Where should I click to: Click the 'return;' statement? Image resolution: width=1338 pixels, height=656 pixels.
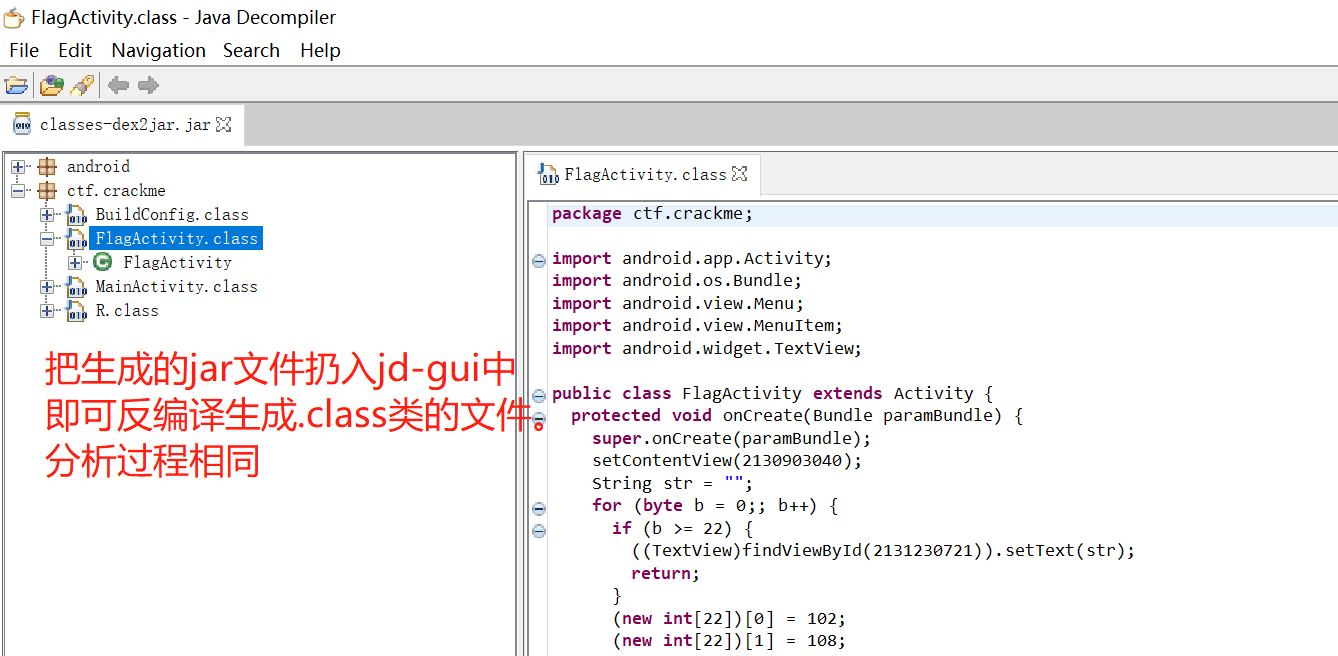pyautogui.click(x=666, y=573)
